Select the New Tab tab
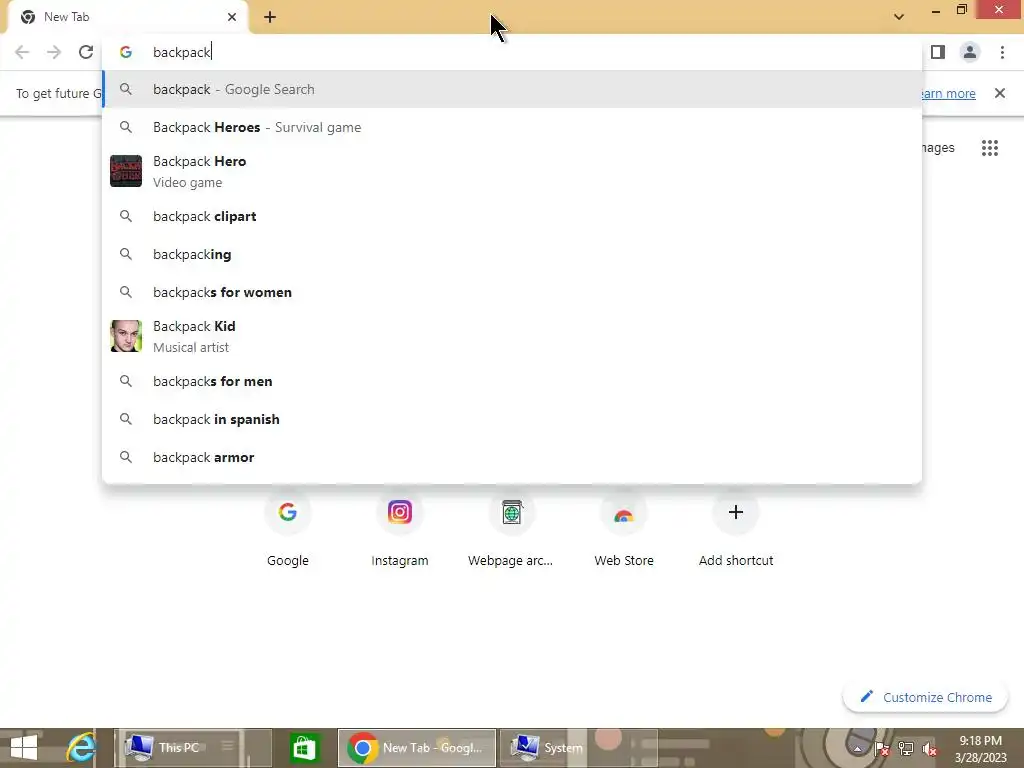The height and width of the screenshot is (768, 1024). (x=127, y=17)
